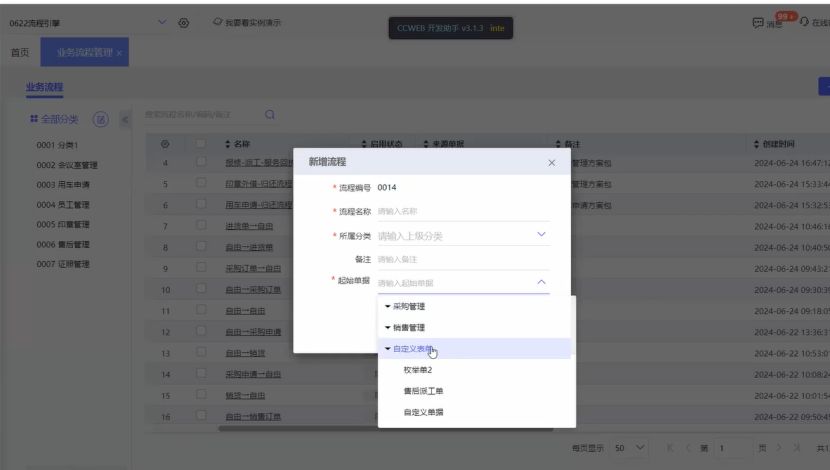Tick the checkbox for row 12 自由→采购申请
This screenshot has width=830, height=470.
[x=201, y=332]
